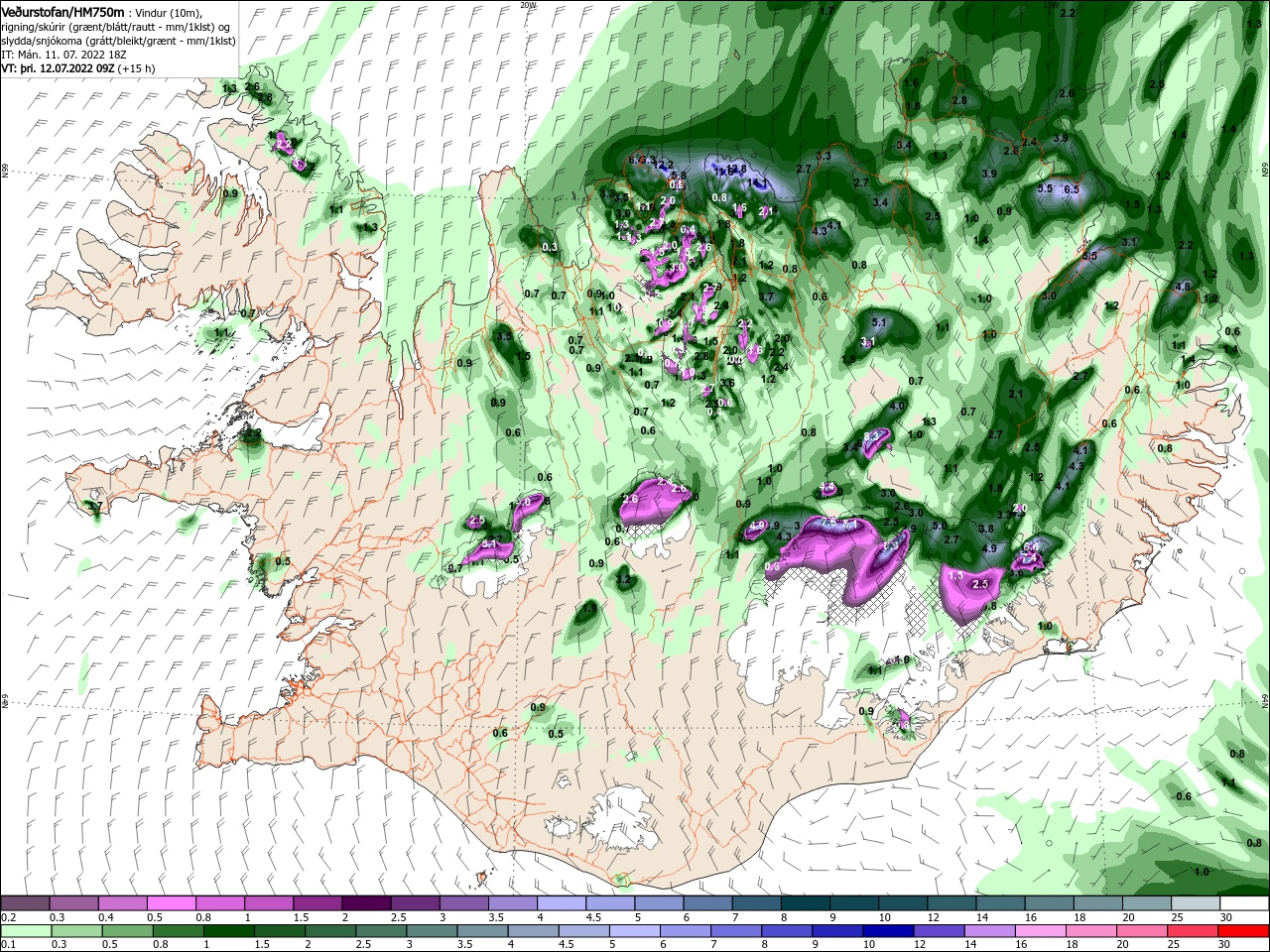Select the mauve 0.3–0.4 swatch in upper legend row

point(73,903)
